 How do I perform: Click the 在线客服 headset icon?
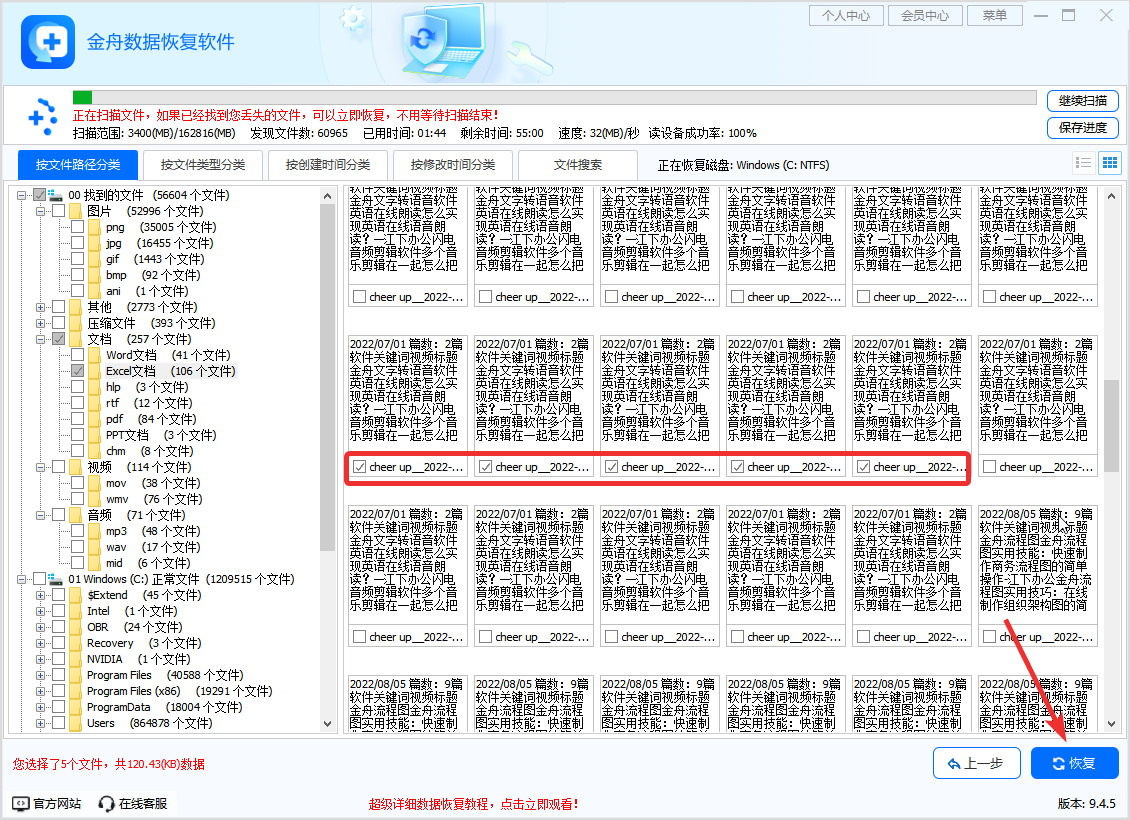click(x=107, y=803)
